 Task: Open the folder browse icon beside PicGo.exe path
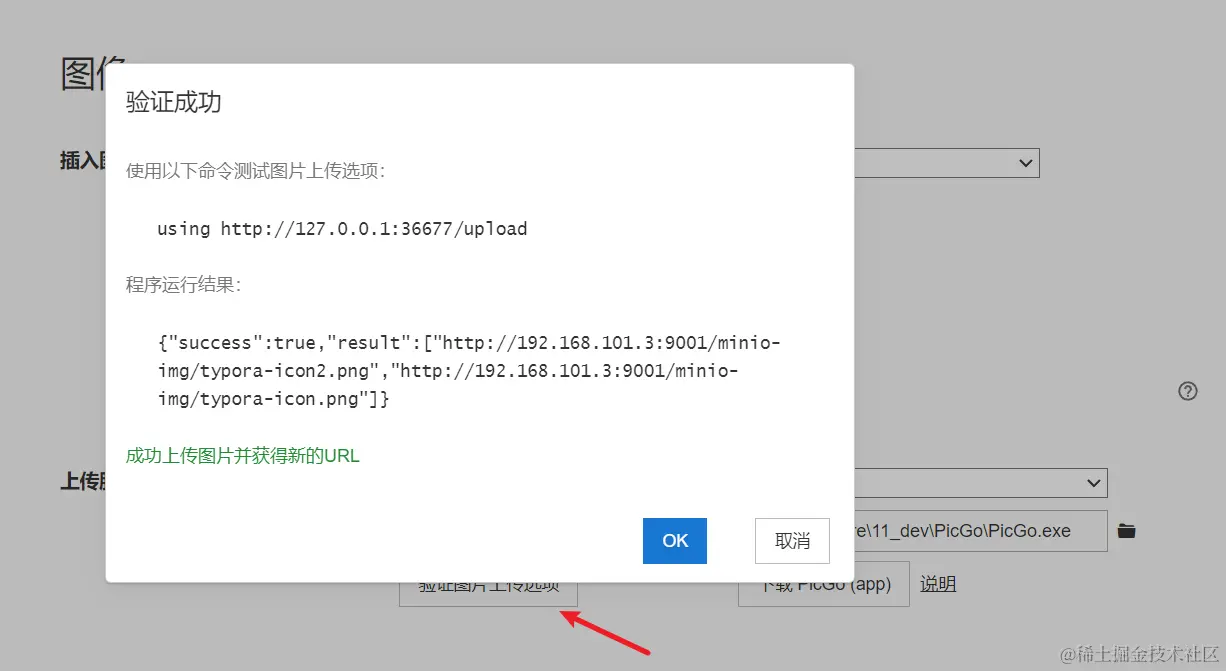tap(1127, 531)
